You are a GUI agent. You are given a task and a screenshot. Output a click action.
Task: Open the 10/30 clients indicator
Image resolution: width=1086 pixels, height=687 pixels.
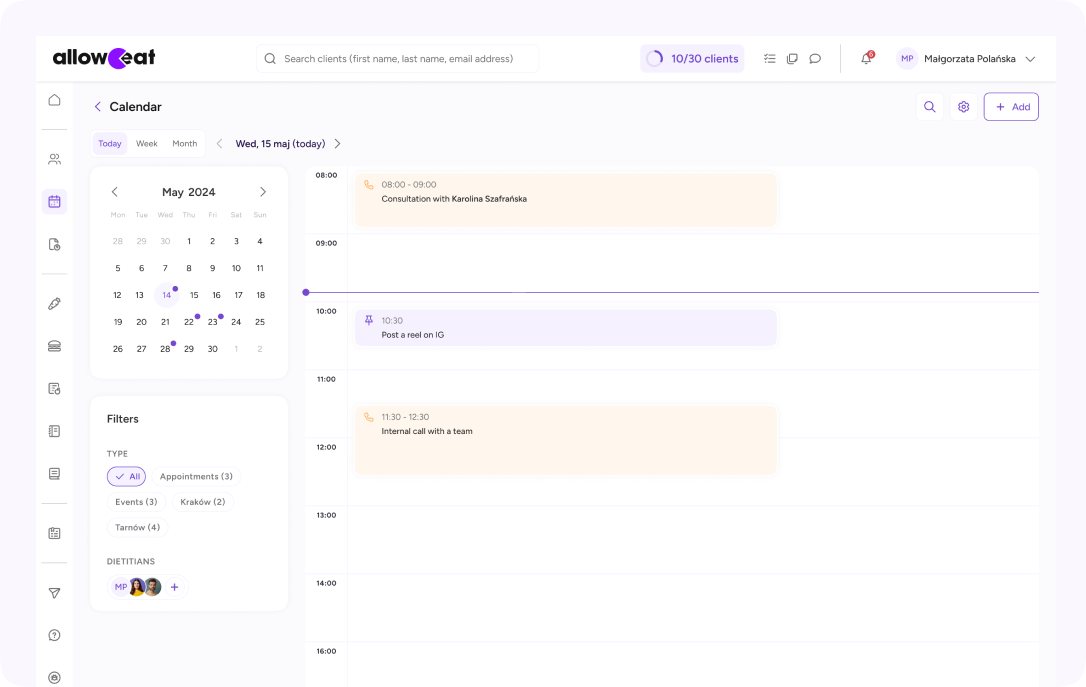click(x=692, y=59)
